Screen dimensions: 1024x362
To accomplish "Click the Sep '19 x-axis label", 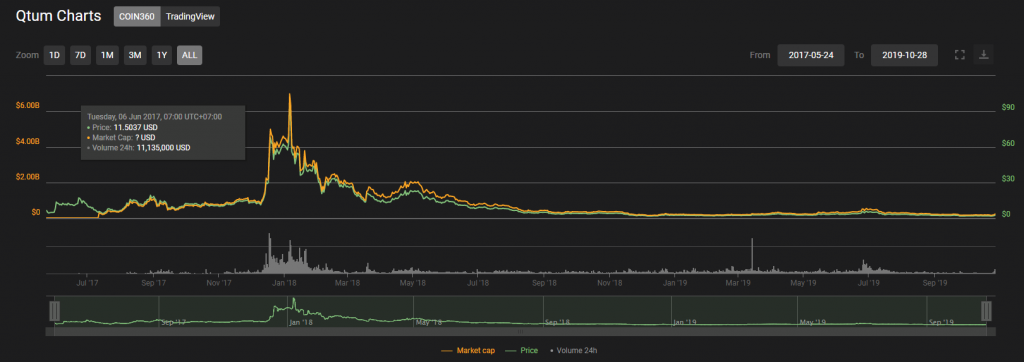I will 935,283.
